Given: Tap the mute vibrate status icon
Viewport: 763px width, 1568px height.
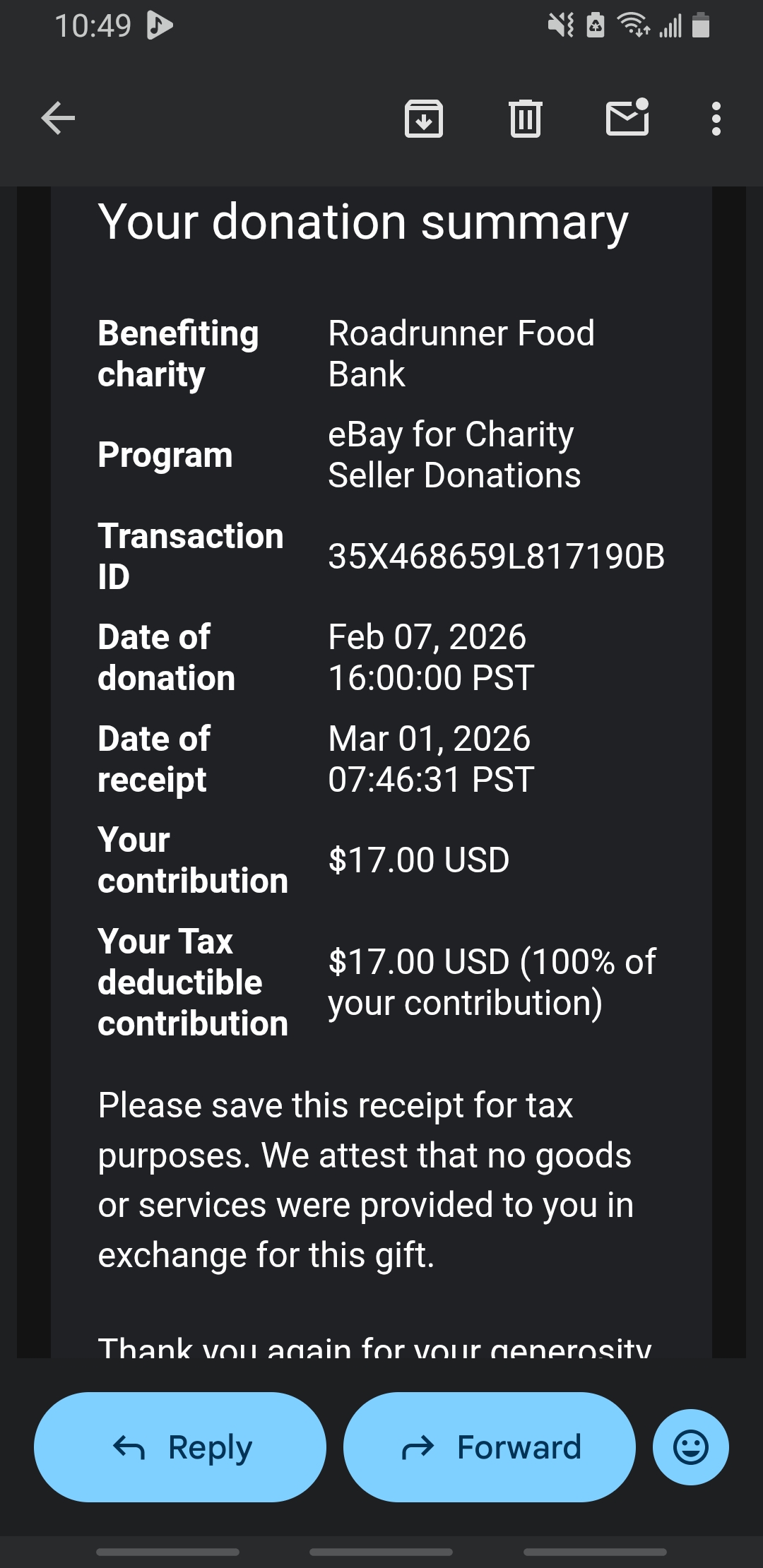Looking at the screenshot, I should (x=561, y=25).
